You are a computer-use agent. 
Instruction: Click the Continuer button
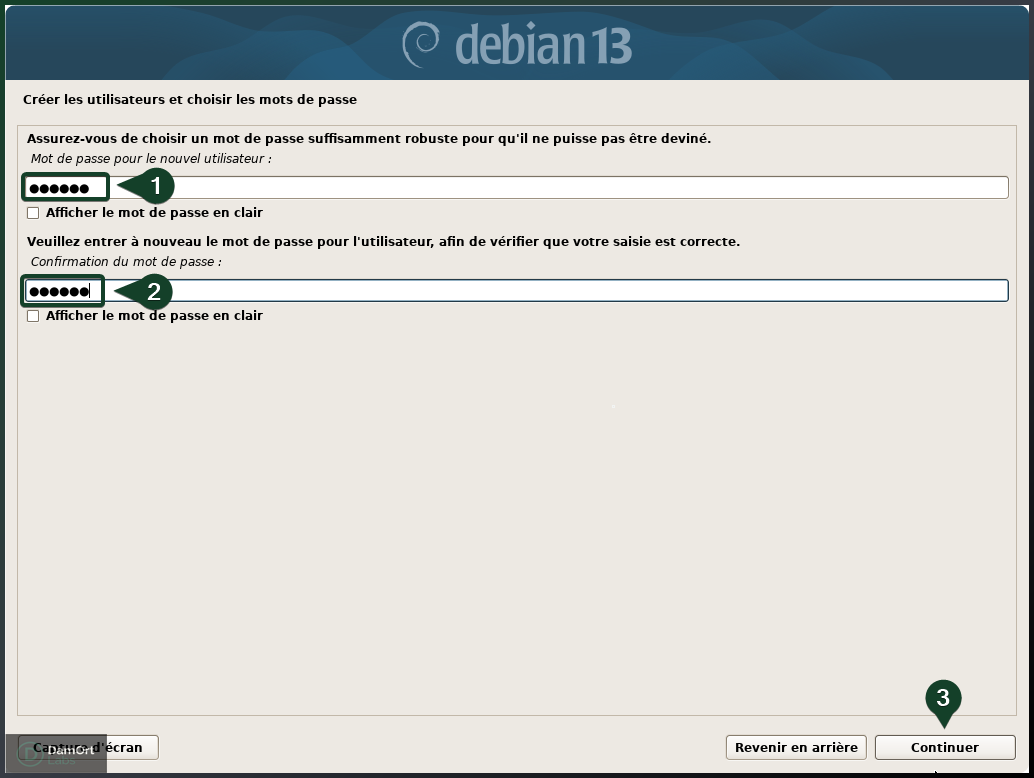click(x=944, y=747)
